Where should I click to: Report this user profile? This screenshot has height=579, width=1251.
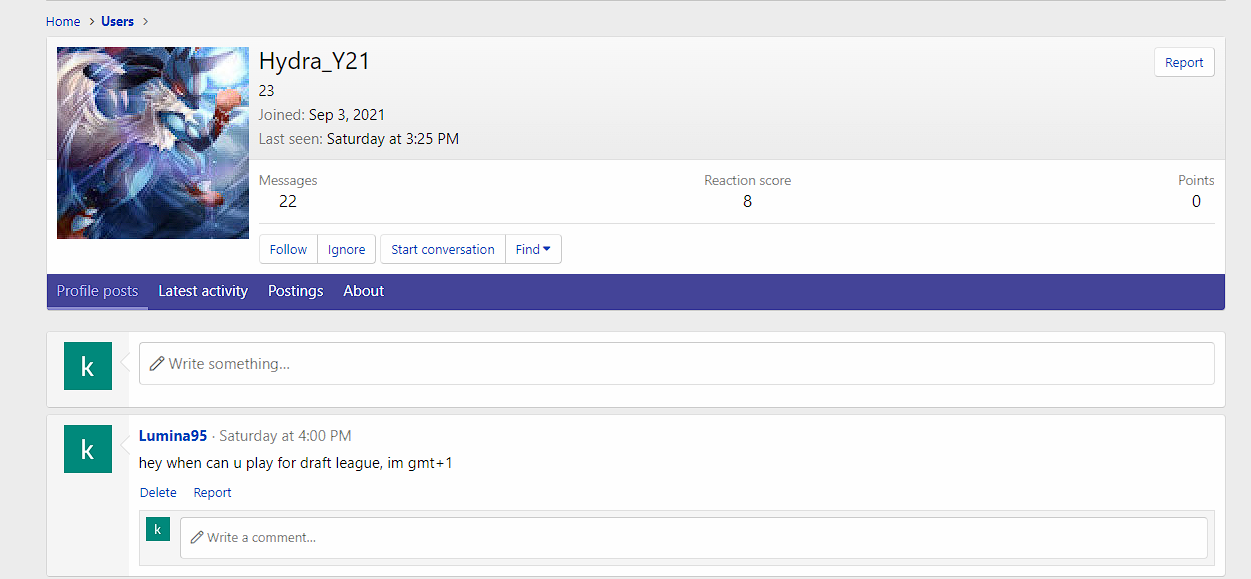pyautogui.click(x=1184, y=62)
